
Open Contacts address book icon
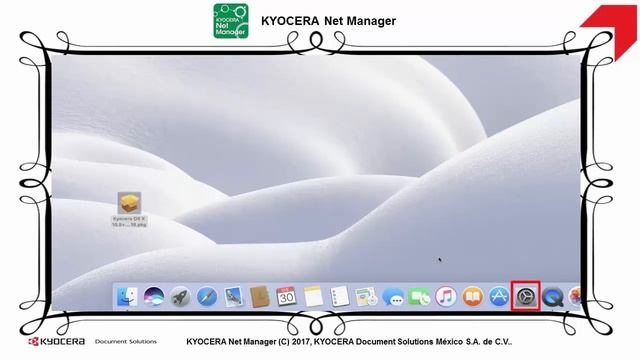(x=260, y=297)
